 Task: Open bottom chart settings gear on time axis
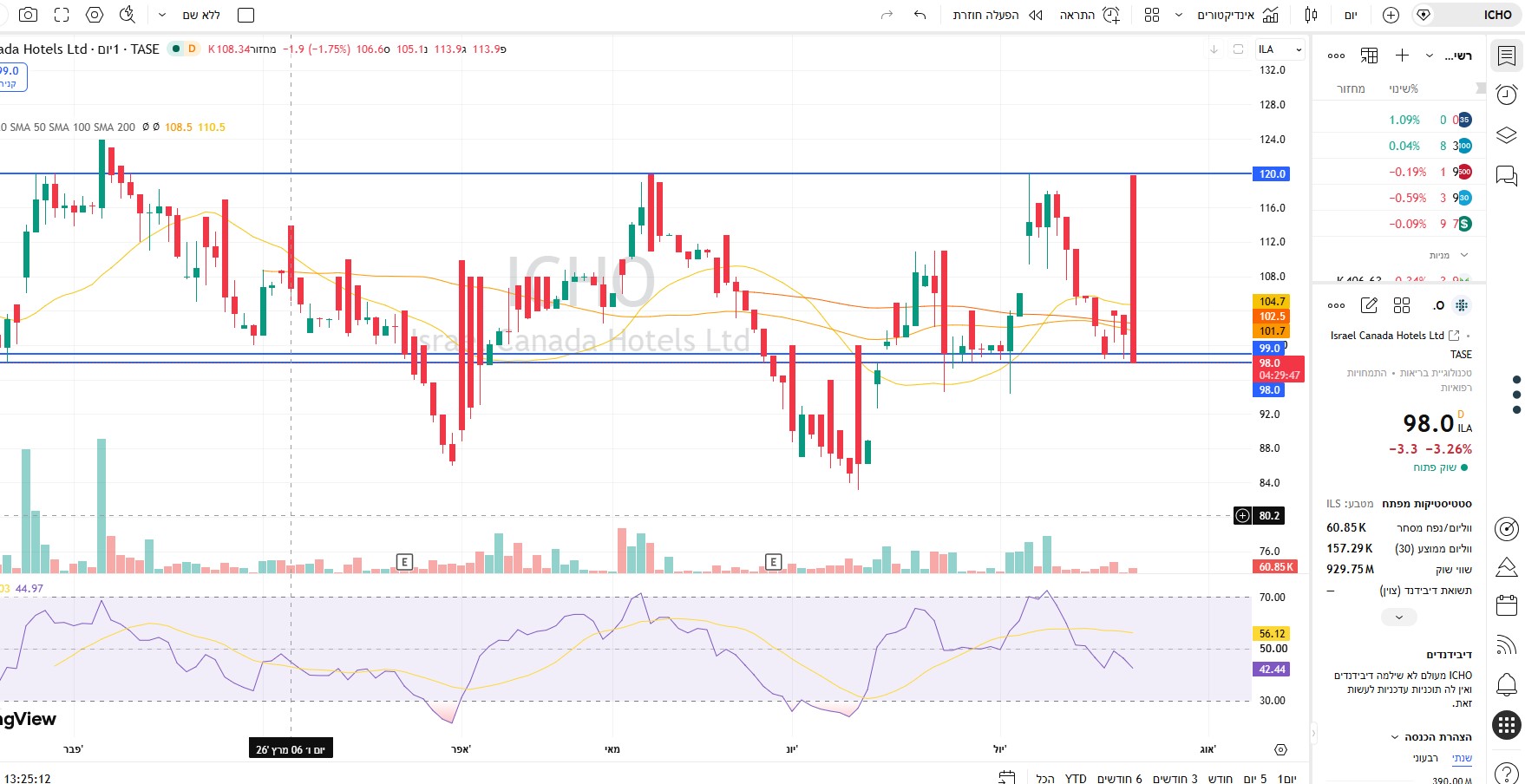[1280, 749]
